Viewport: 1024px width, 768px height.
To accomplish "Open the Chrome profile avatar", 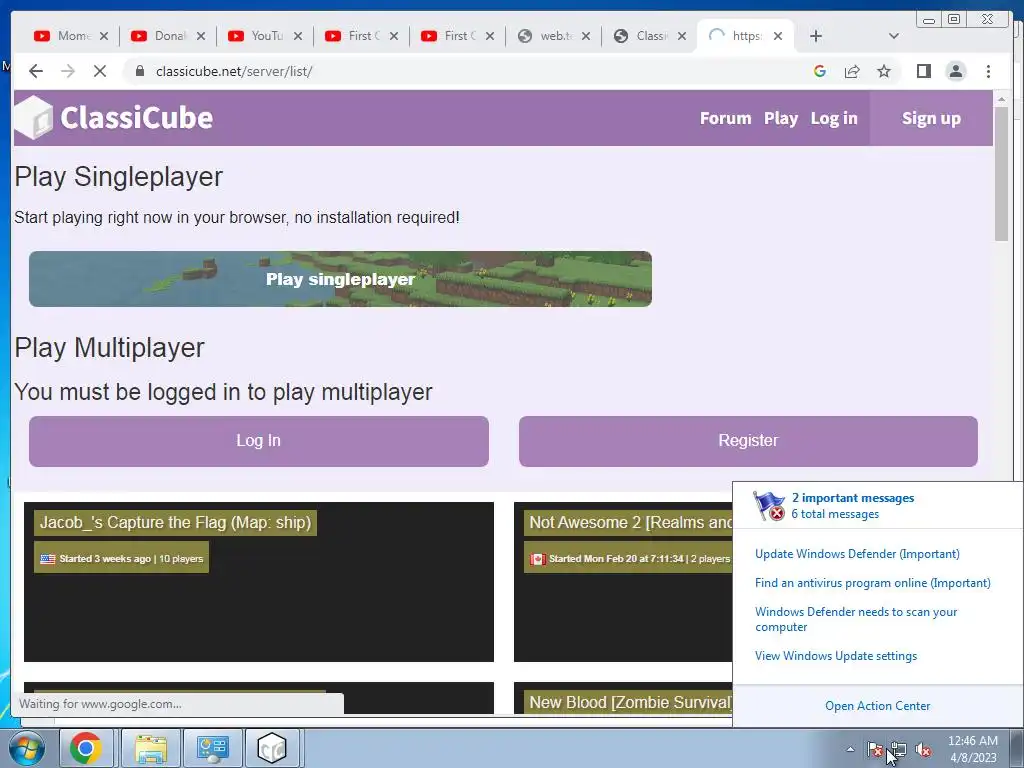I will [956, 71].
